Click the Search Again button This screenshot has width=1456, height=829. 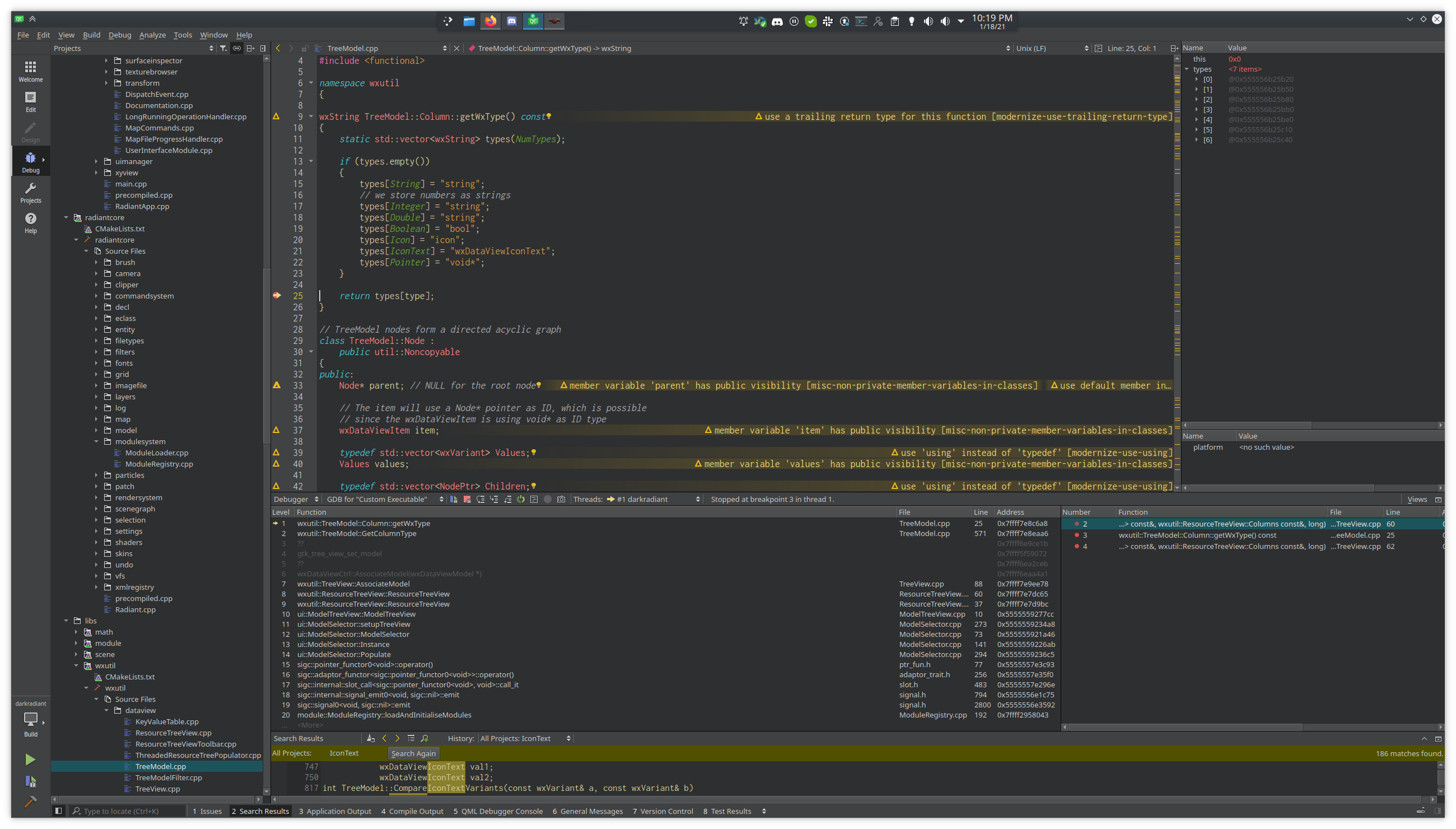[413, 753]
